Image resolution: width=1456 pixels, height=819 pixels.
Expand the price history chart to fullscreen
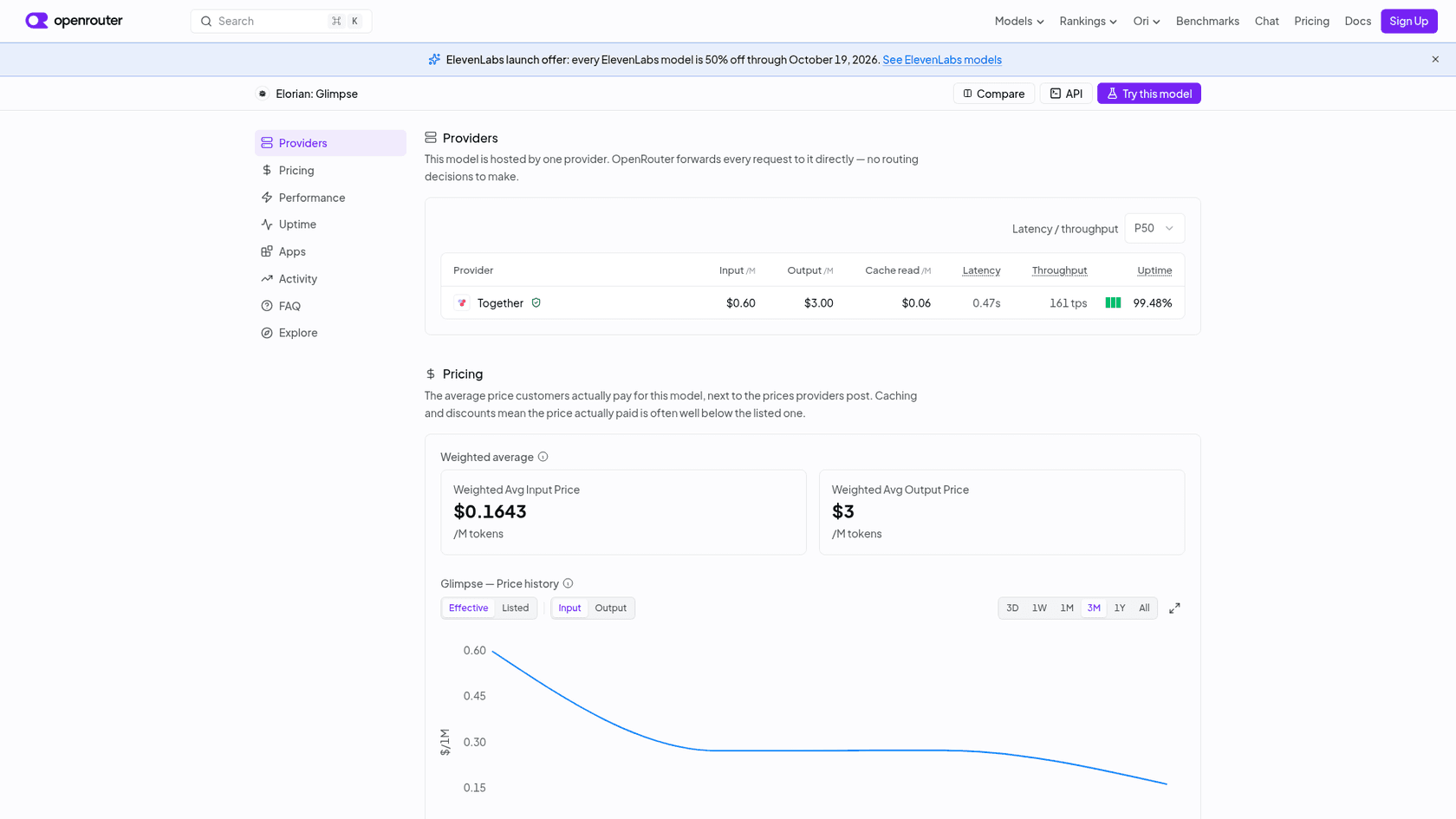point(1174,608)
